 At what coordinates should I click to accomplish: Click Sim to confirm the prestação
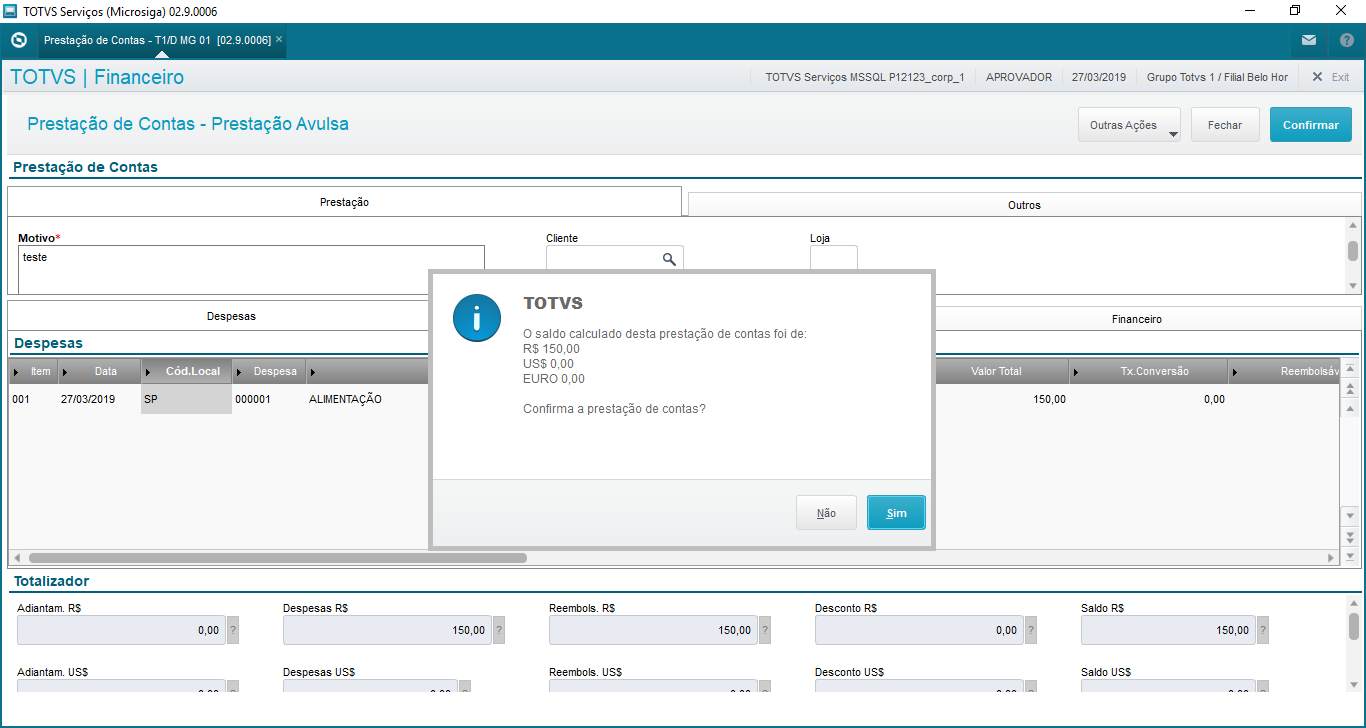[x=896, y=513]
